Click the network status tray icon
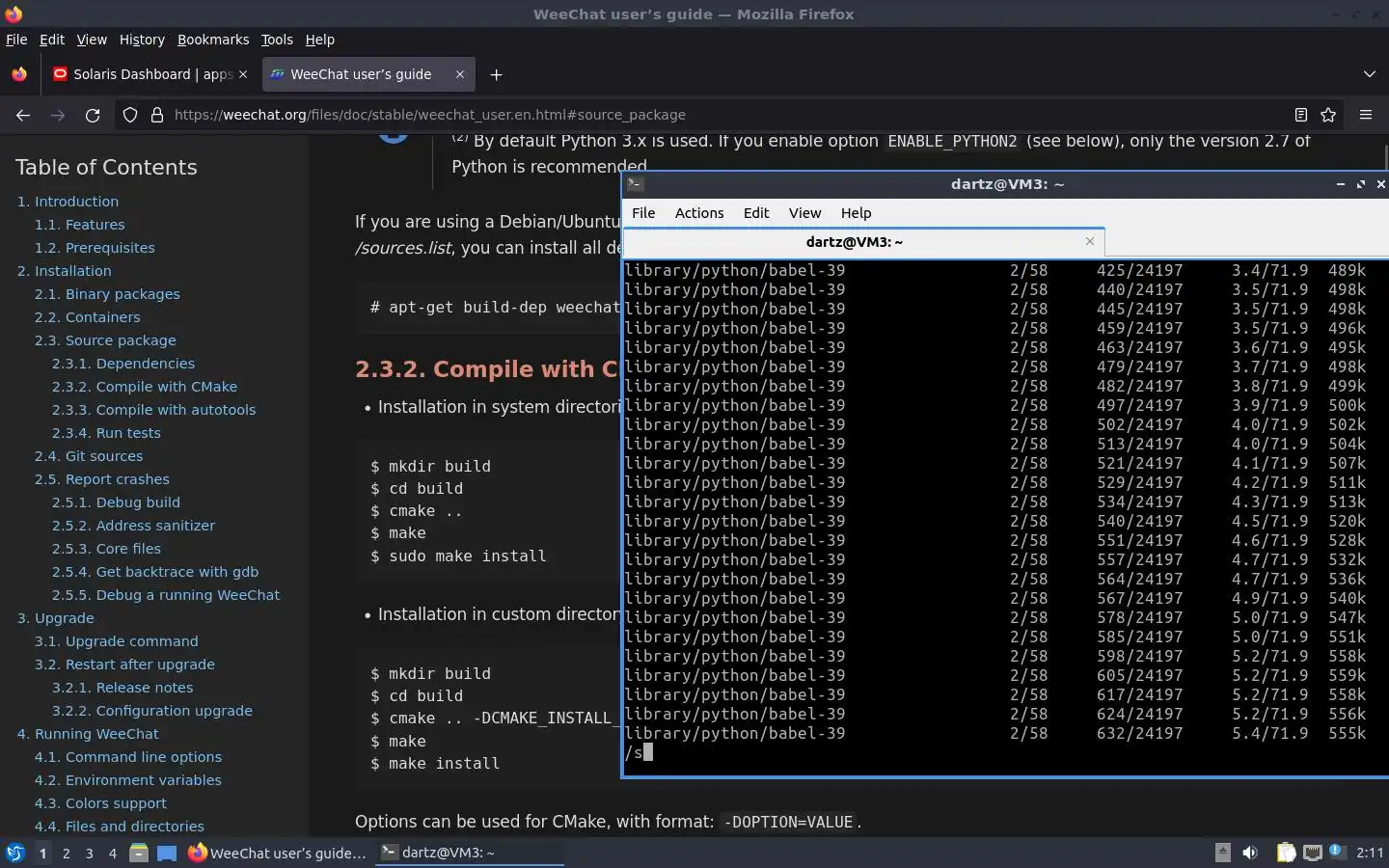Screen dimensions: 1389x868 click(1313, 853)
